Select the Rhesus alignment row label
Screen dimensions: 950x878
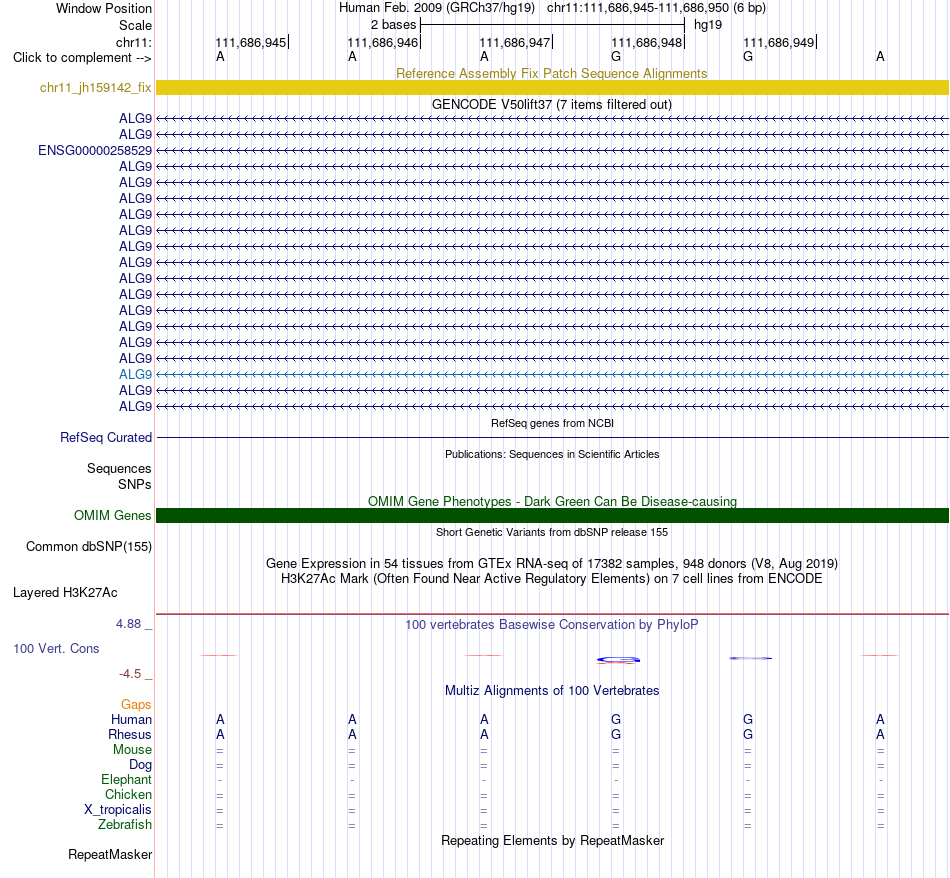tap(130, 734)
